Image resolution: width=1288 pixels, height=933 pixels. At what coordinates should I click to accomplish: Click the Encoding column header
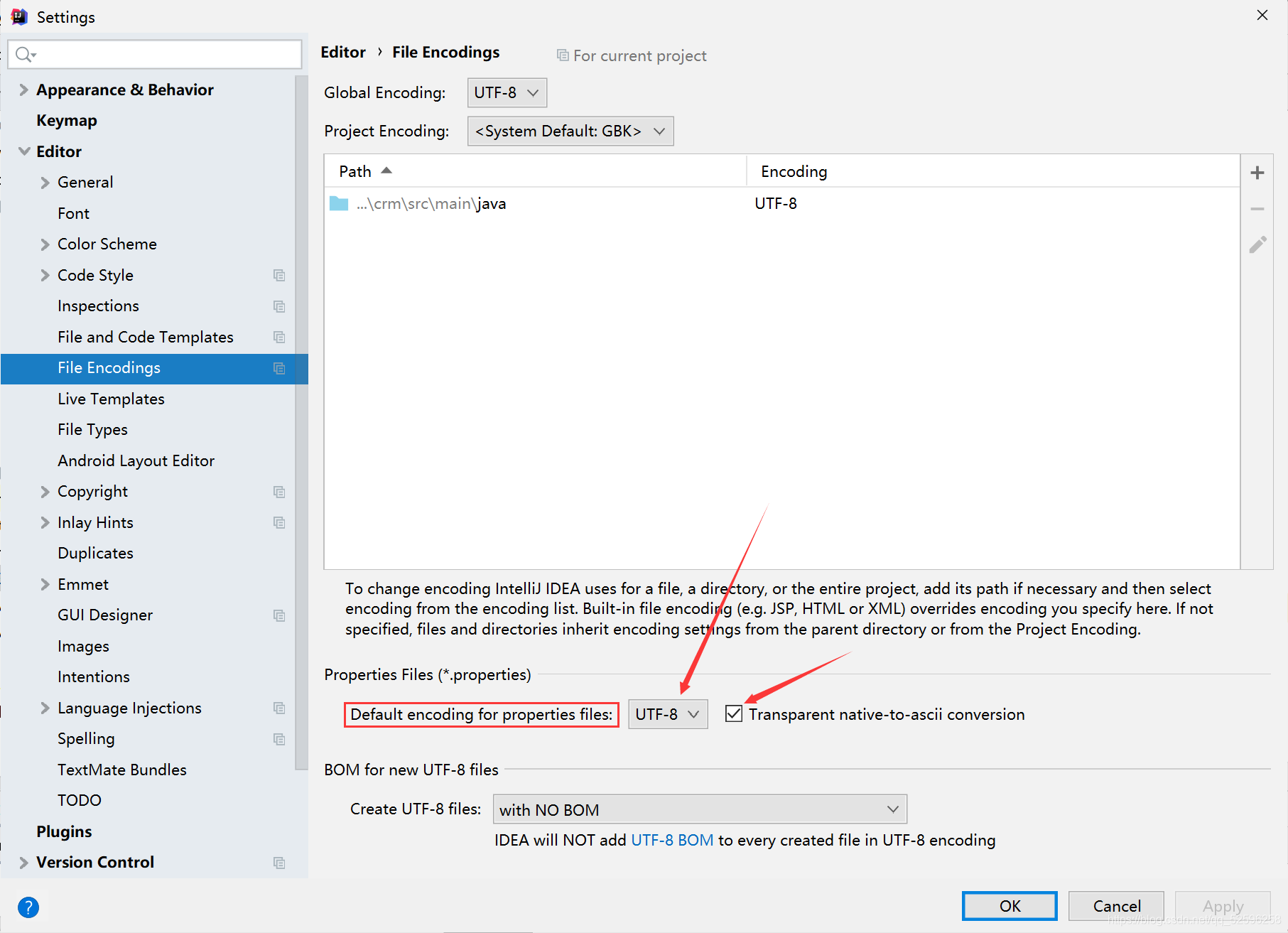(993, 171)
